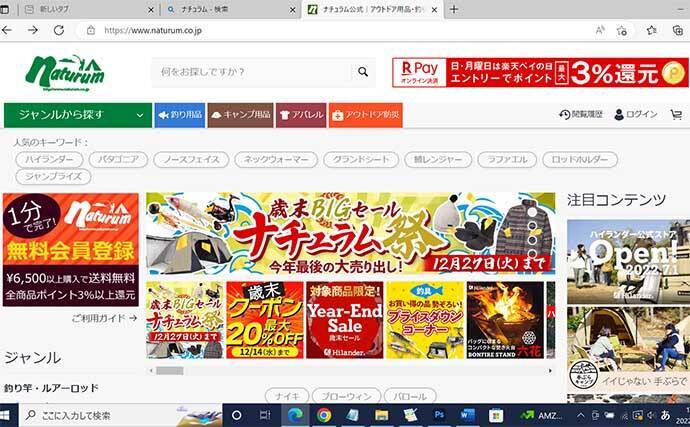Viewport: 690px width, 427px height.
Task: Click the グランドシート keyword pill
Action: (x=361, y=159)
